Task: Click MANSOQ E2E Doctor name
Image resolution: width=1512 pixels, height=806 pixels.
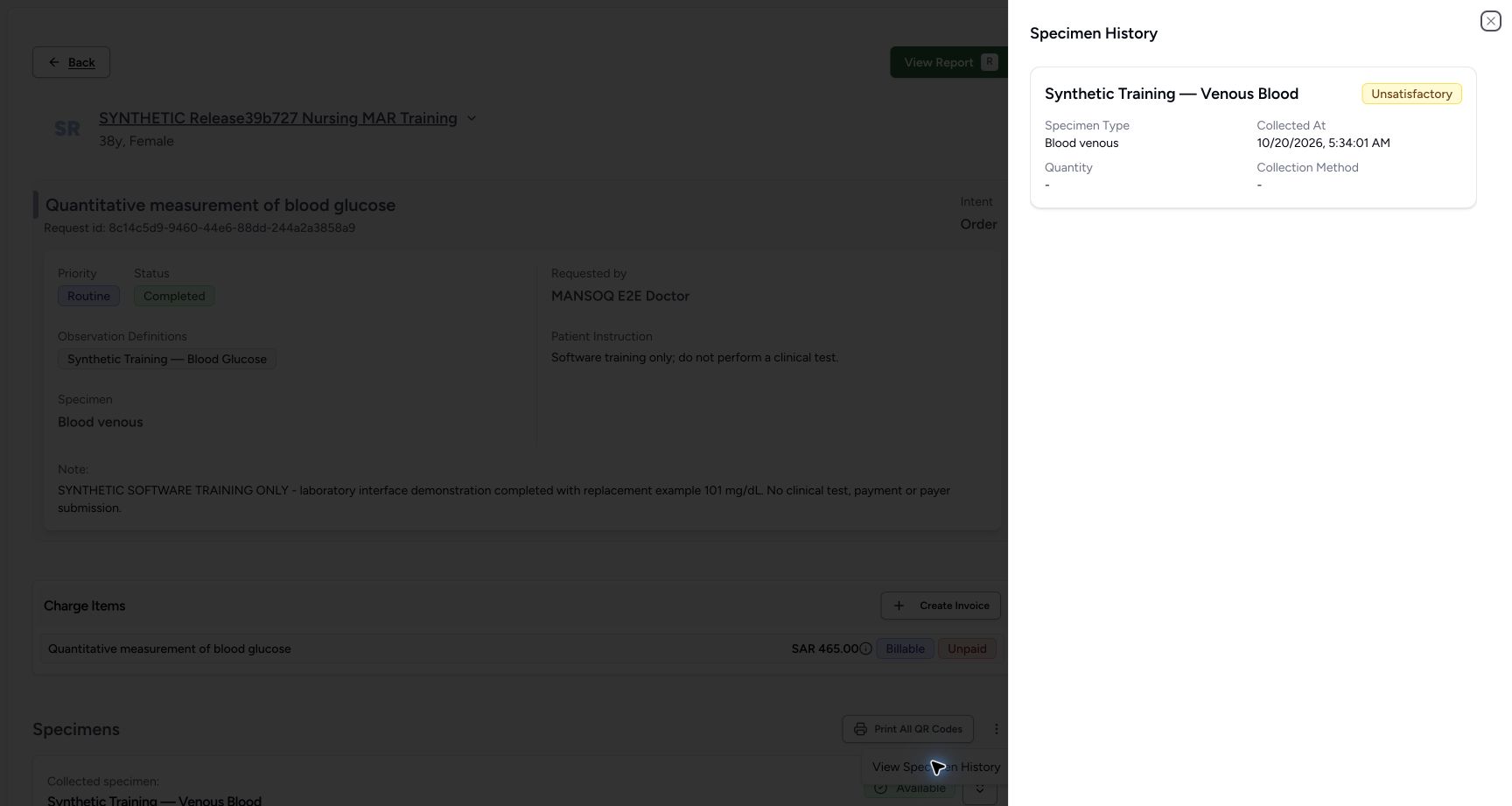Action: (620, 296)
